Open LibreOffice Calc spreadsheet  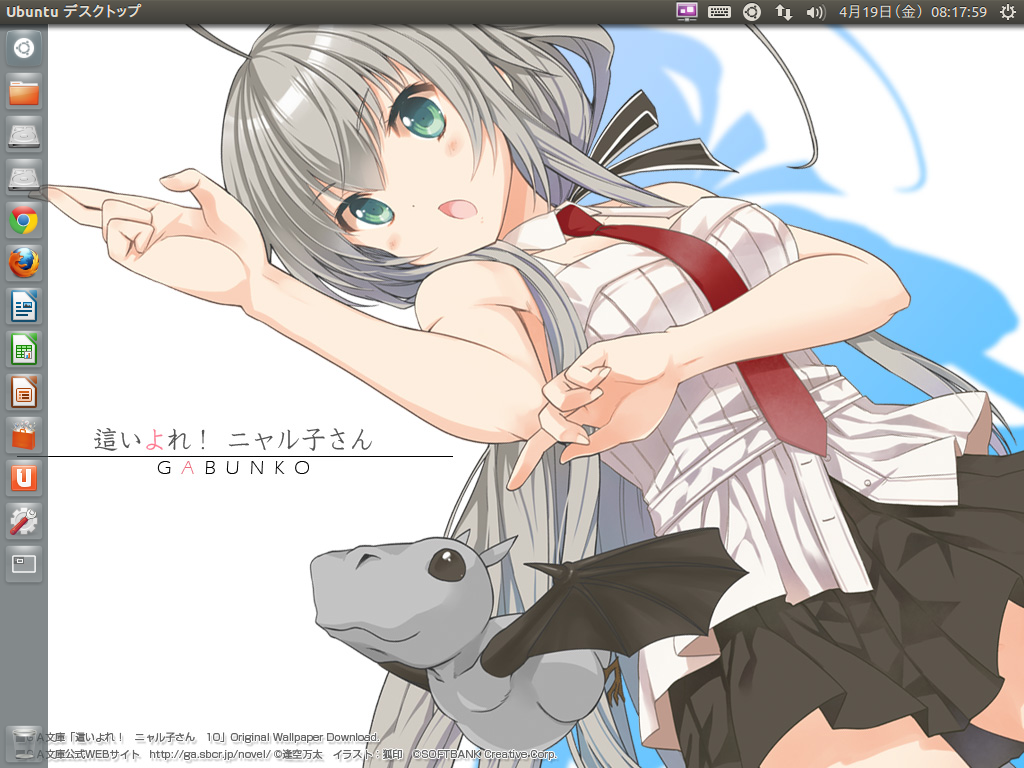click(24, 350)
